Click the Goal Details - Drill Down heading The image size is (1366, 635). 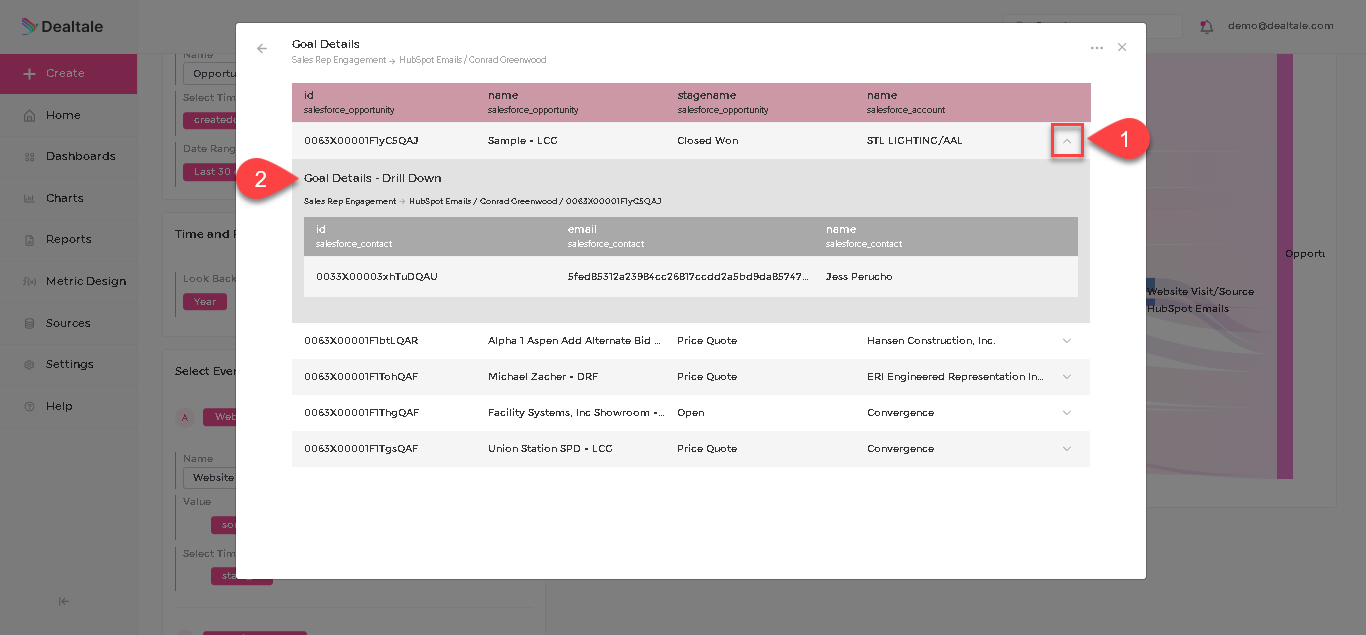point(372,178)
